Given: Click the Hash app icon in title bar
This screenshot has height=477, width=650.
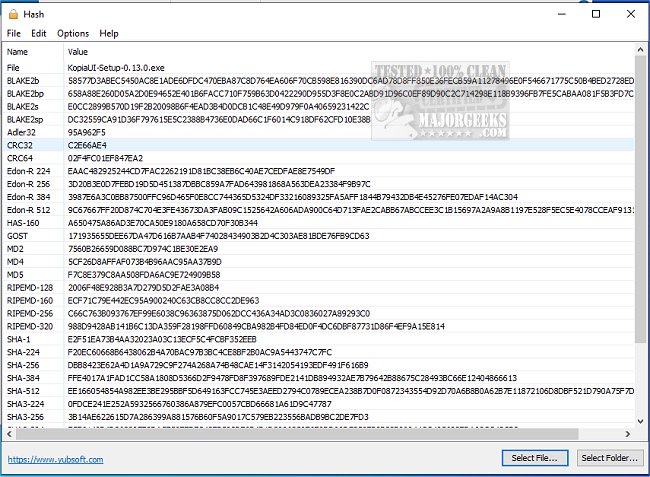Looking at the screenshot, I should pyautogui.click(x=13, y=15).
